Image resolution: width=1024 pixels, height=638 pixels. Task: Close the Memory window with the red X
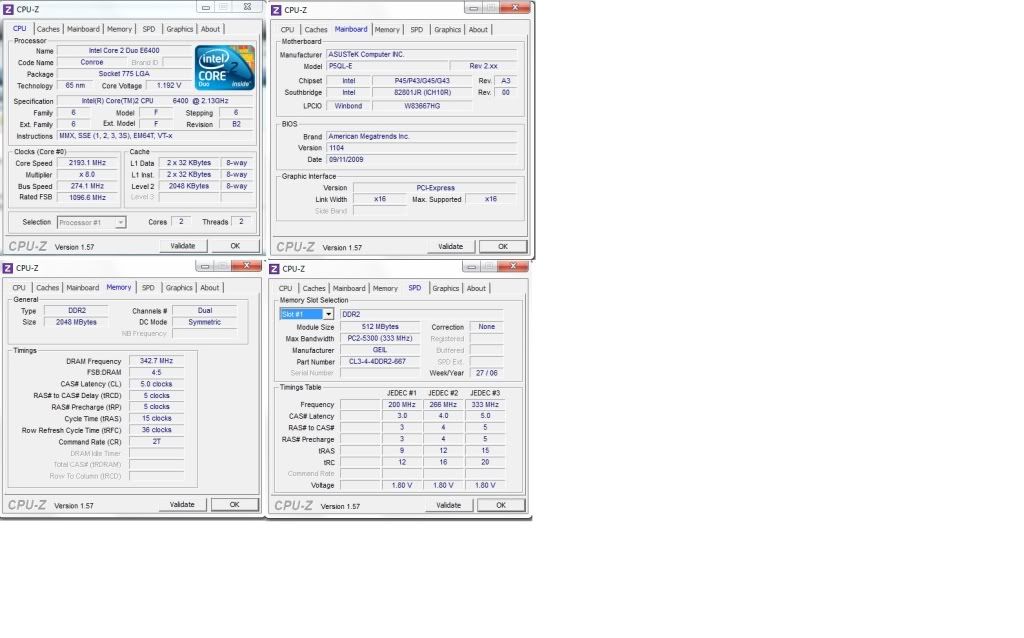246,266
